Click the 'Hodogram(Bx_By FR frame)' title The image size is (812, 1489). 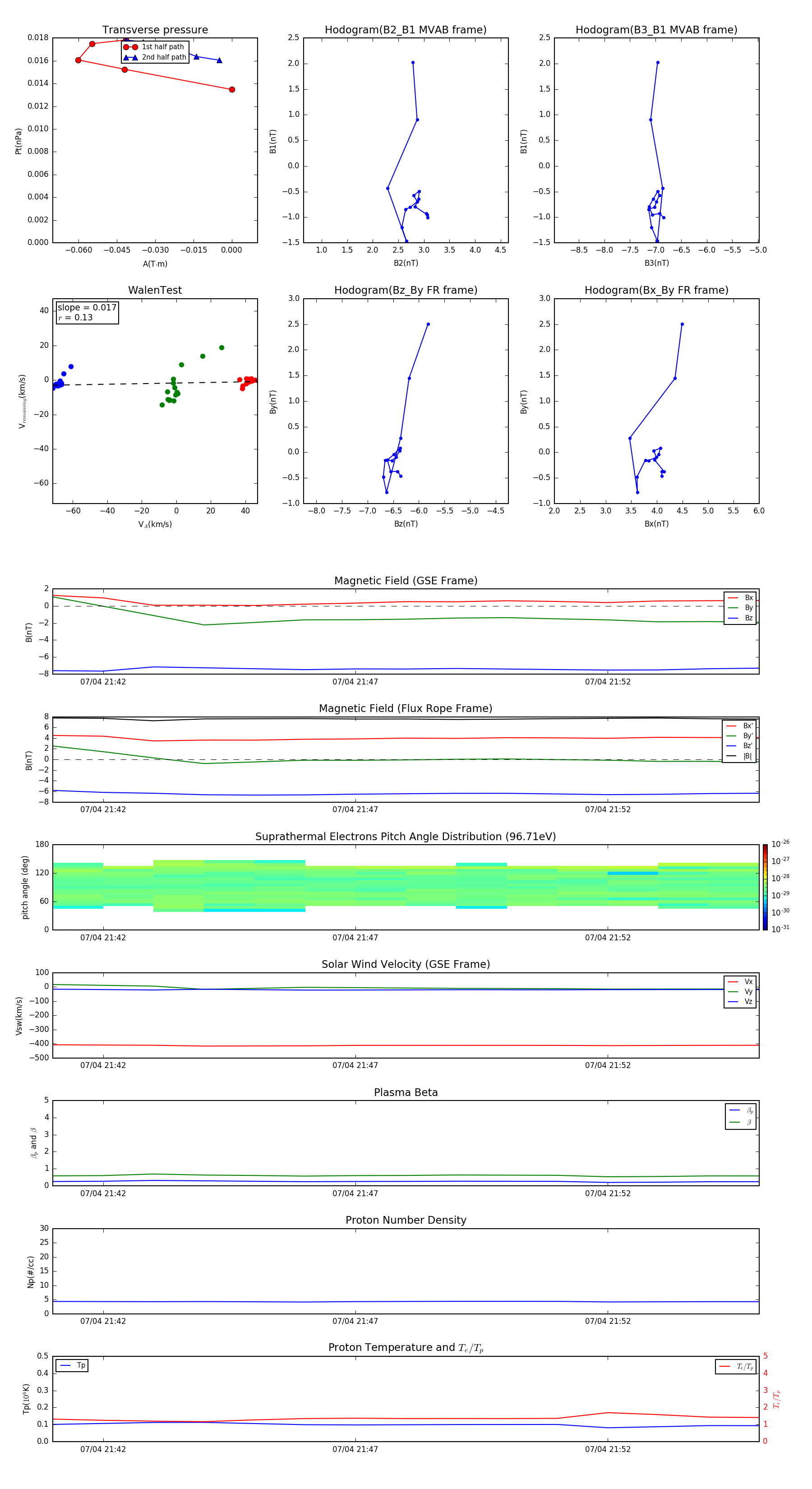pyautogui.click(x=656, y=290)
